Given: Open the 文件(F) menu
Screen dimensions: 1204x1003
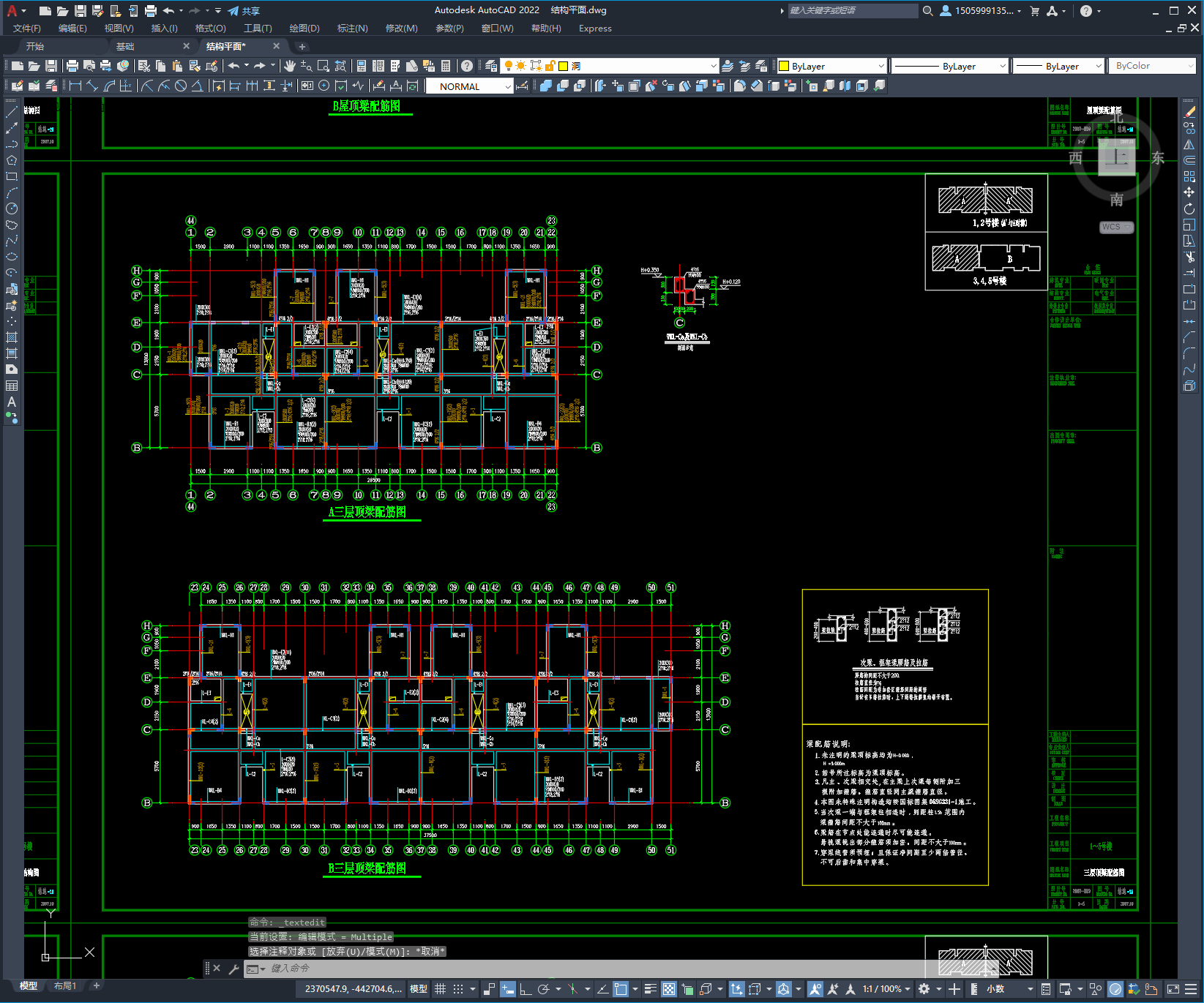Looking at the screenshot, I should click(27, 29).
